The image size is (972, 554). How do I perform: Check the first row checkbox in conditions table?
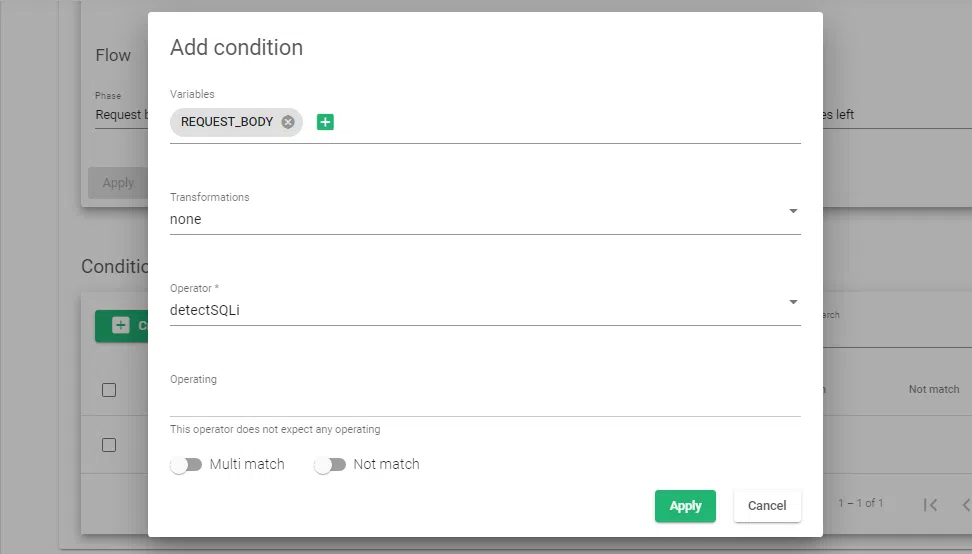[109, 445]
